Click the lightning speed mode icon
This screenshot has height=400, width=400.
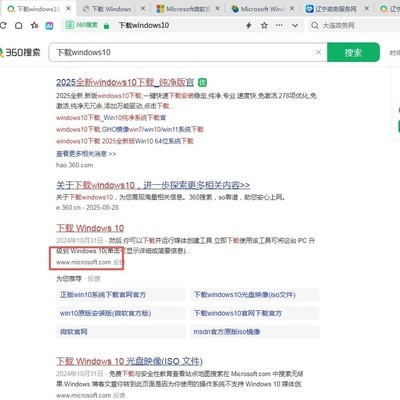(249, 25)
